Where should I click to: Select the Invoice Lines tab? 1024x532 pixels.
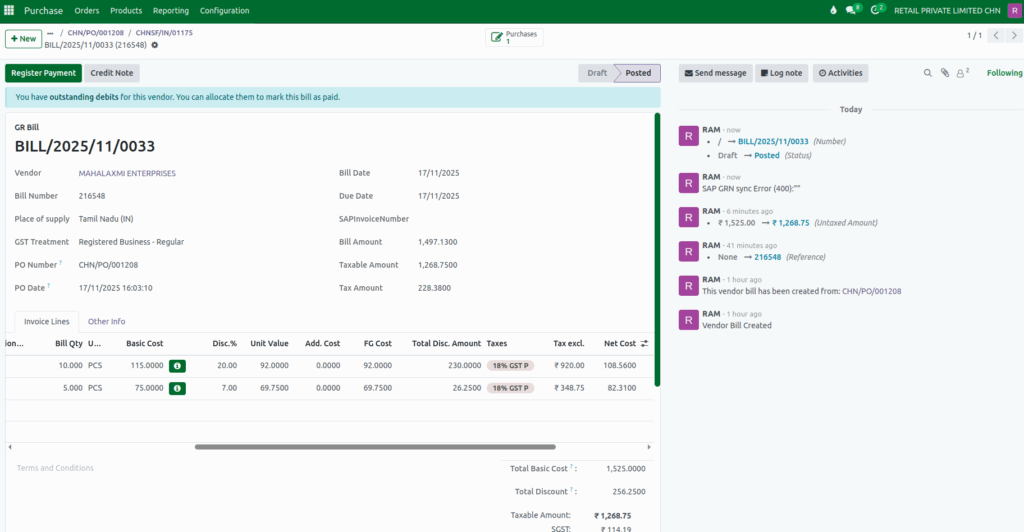[46, 321]
